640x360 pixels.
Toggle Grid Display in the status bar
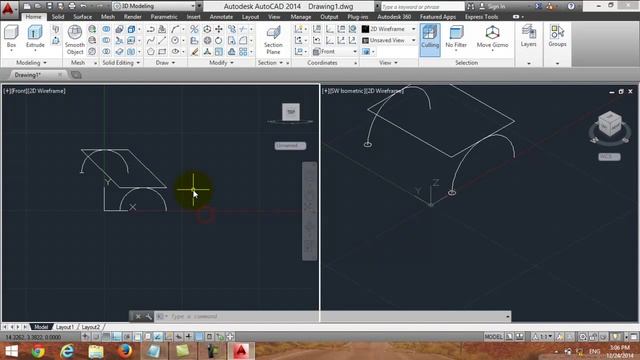pos(106,337)
